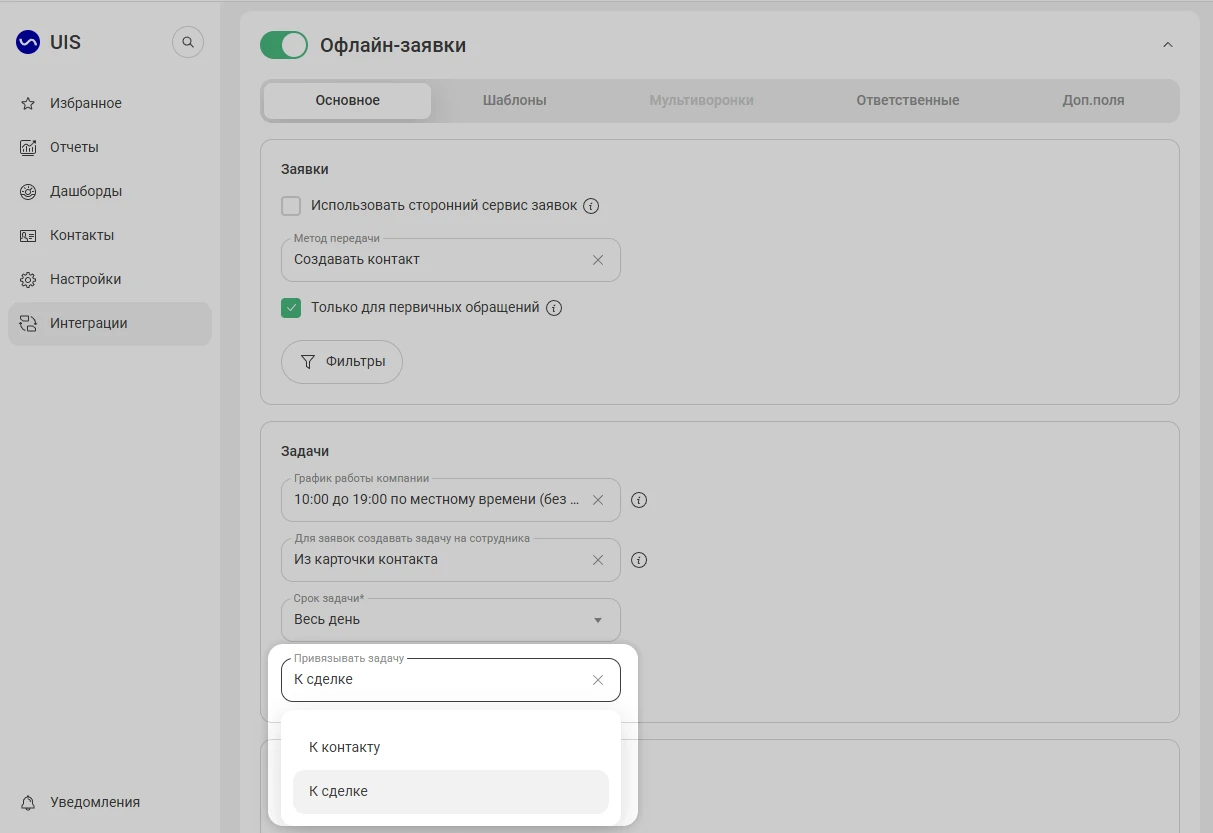
Task: Open the sidebar search magnifier button
Action: 188,42
